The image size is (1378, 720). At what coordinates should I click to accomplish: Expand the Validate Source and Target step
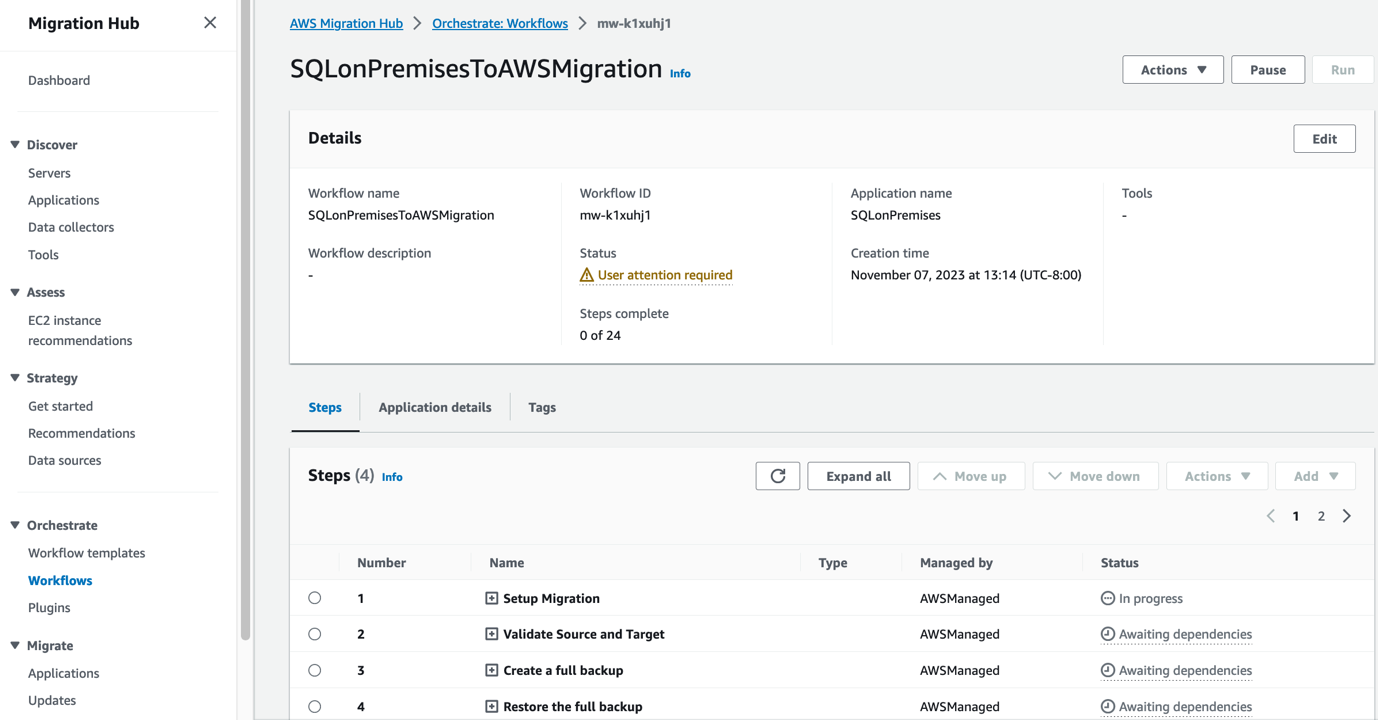tap(492, 634)
